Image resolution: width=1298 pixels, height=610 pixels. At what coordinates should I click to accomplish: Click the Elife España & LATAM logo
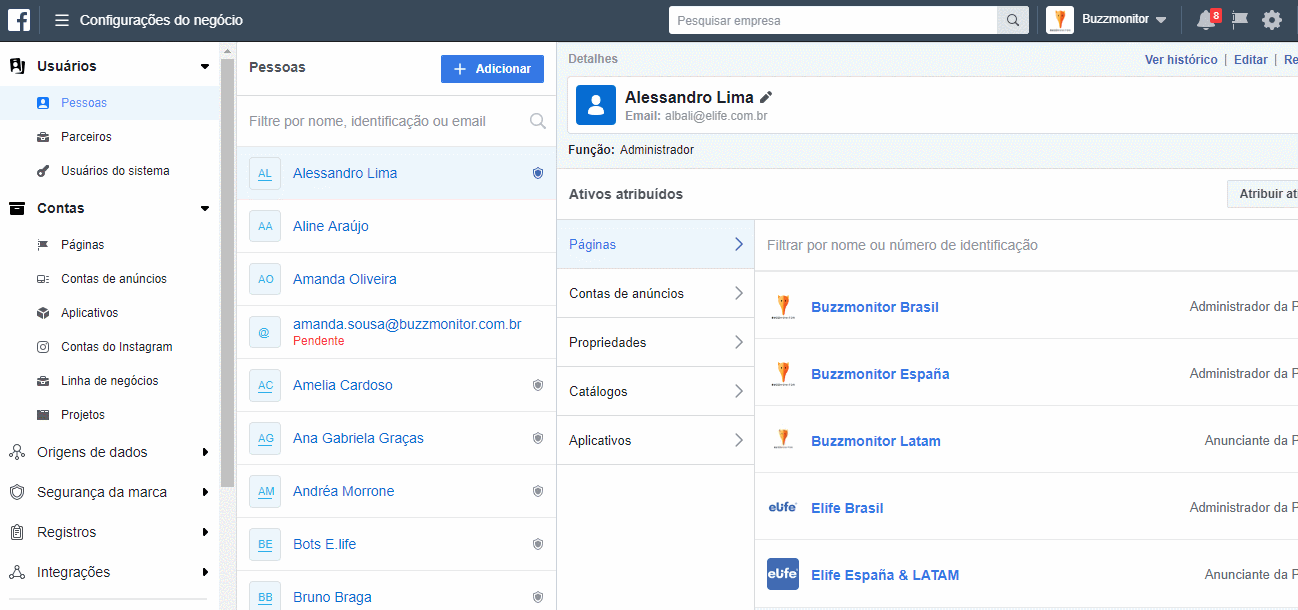(782, 574)
